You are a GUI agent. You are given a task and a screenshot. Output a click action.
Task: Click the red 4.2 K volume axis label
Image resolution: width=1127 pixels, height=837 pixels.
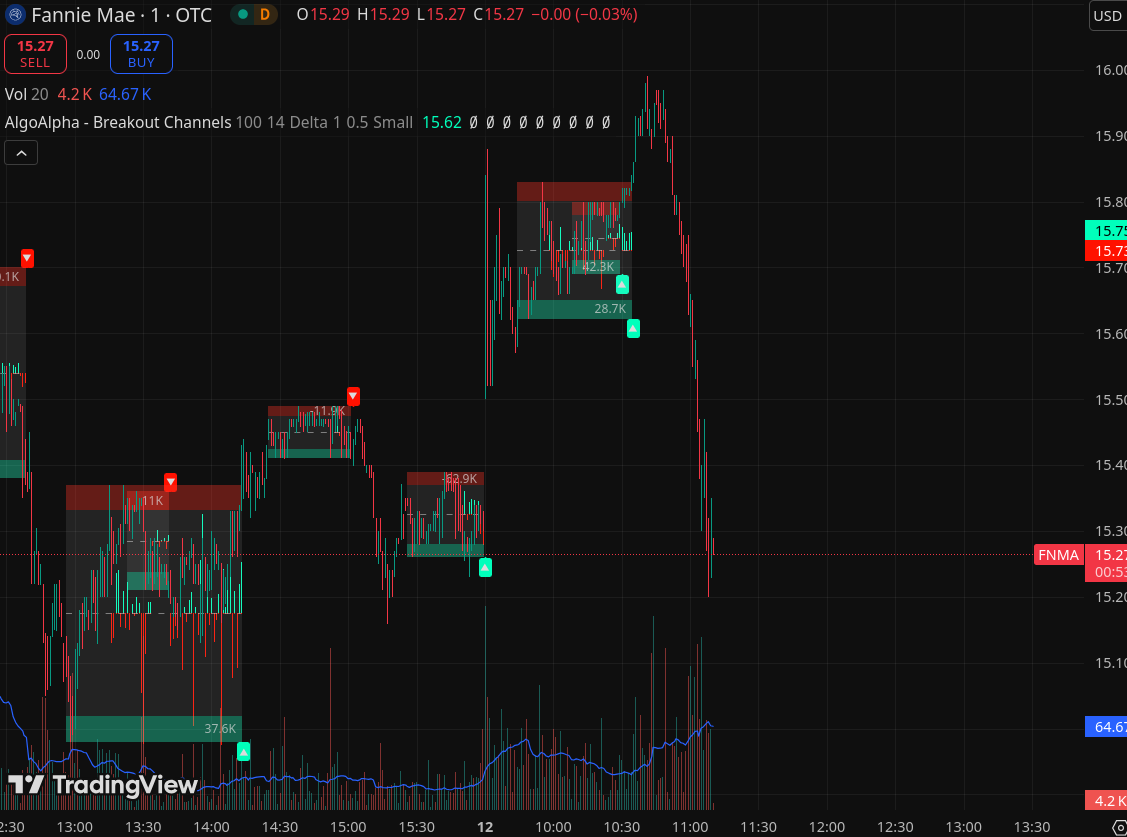1106,800
